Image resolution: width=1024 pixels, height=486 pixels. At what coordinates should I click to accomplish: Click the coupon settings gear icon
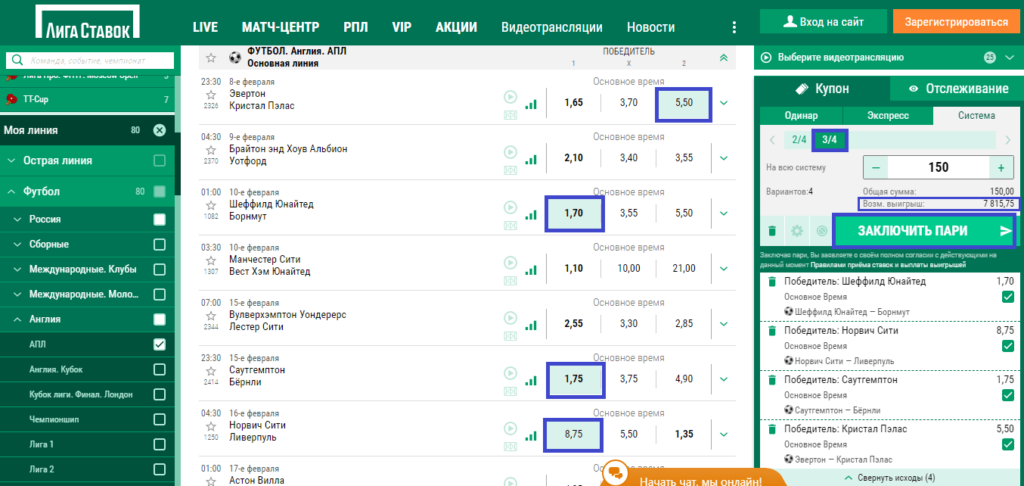796,231
